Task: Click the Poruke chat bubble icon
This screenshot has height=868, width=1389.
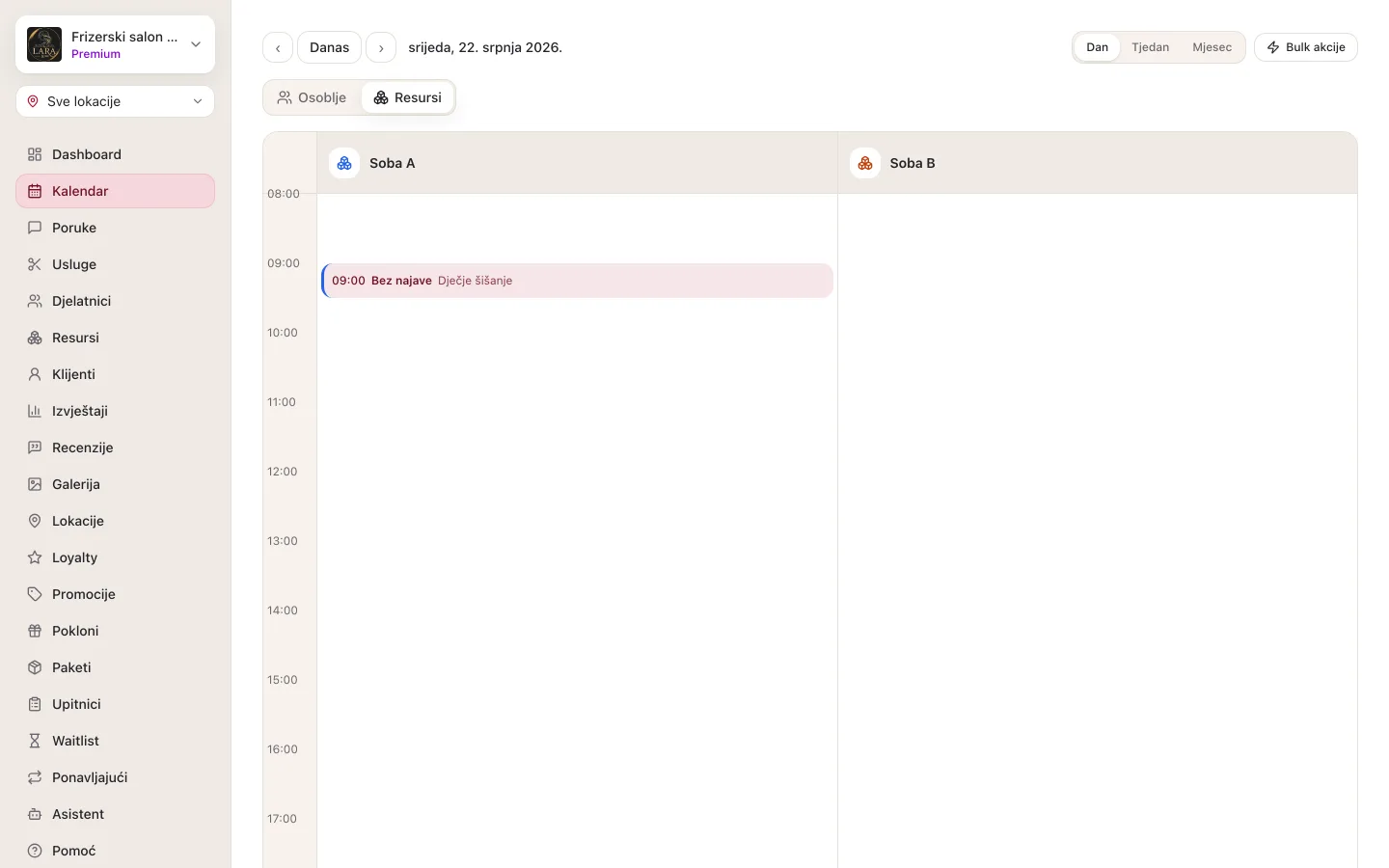Action: click(x=35, y=228)
